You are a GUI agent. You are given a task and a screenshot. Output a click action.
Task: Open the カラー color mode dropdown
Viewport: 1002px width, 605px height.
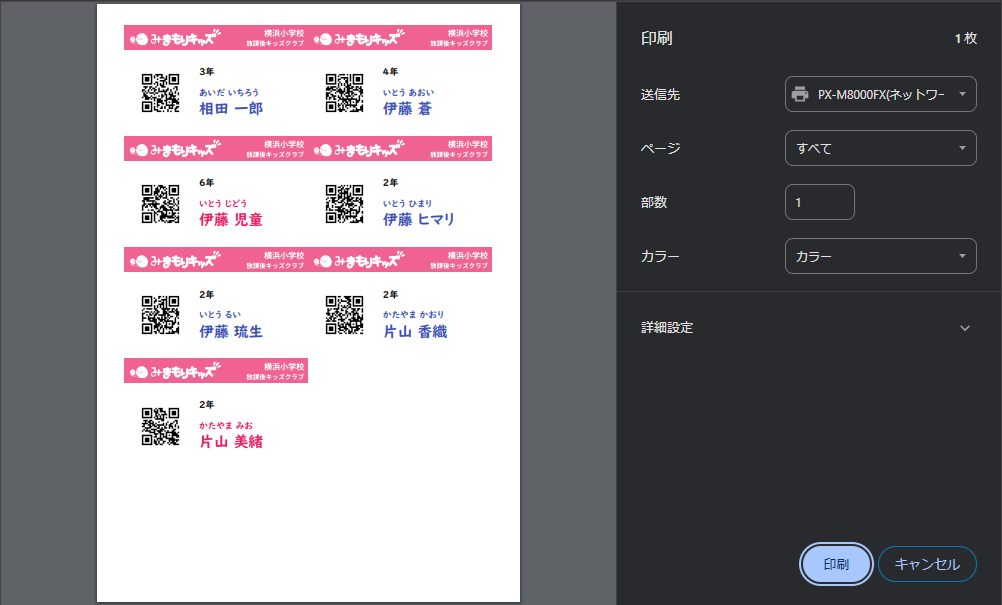pos(880,256)
